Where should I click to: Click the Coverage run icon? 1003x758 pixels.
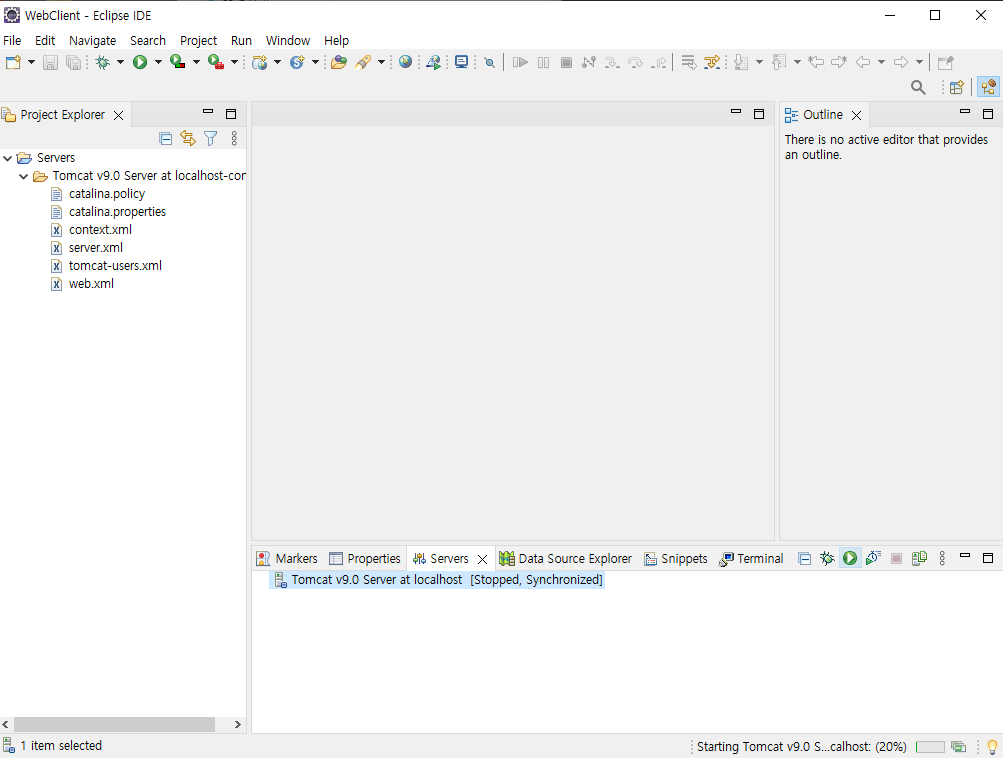tap(177, 62)
